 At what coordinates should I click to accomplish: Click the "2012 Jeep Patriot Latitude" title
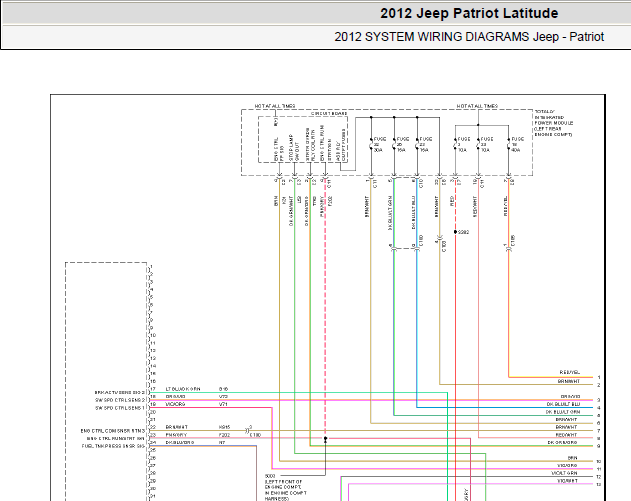(x=469, y=13)
